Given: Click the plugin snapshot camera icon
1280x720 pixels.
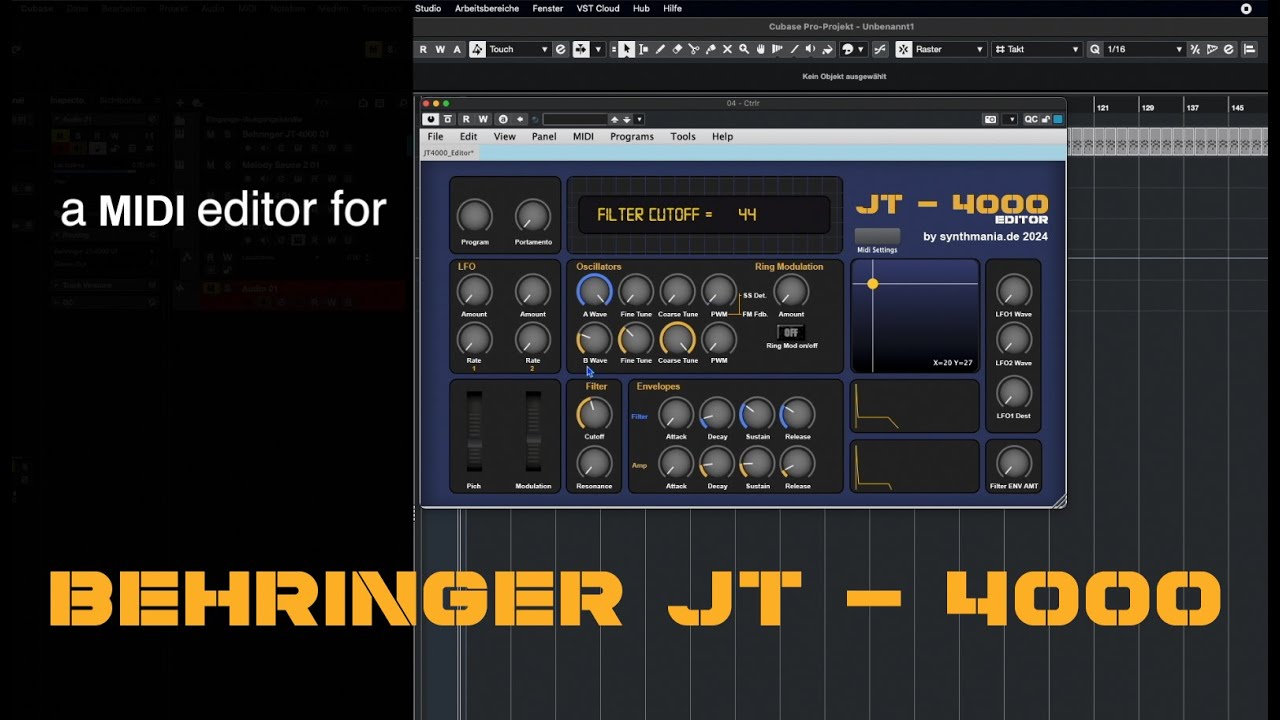Looking at the screenshot, I should [990, 119].
